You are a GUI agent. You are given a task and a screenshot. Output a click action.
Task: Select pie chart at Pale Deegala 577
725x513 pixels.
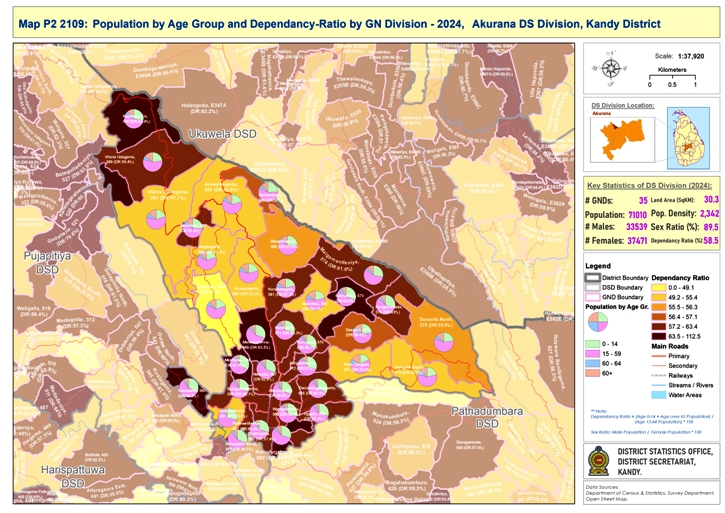[360, 364]
